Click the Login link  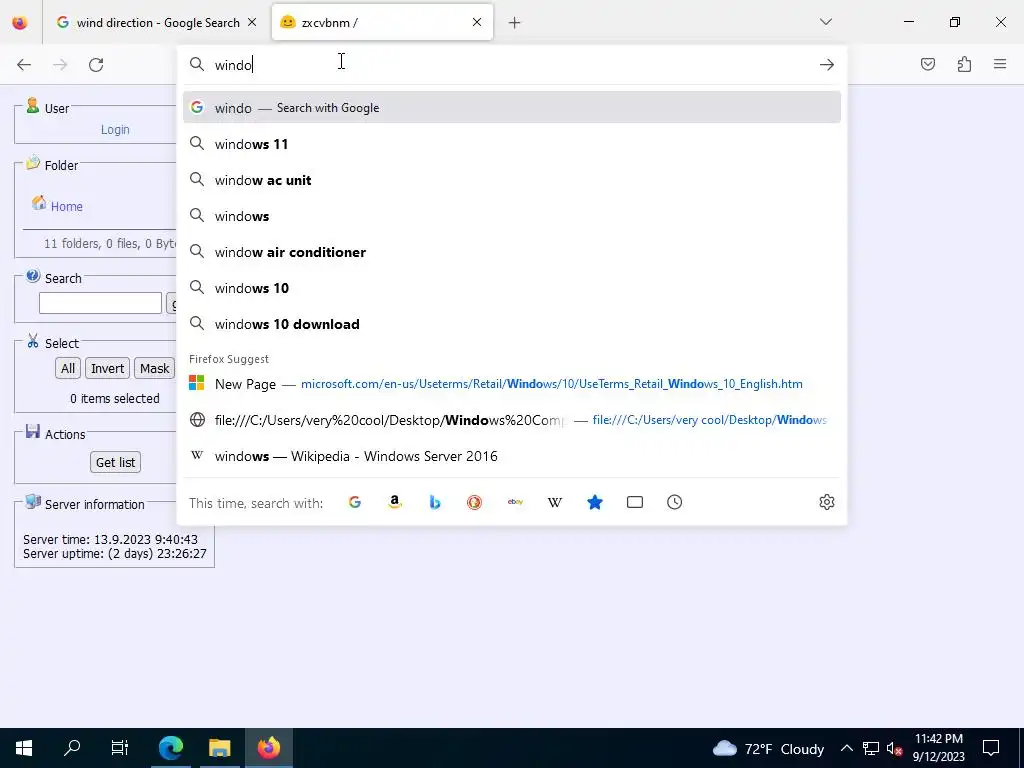coord(115,129)
